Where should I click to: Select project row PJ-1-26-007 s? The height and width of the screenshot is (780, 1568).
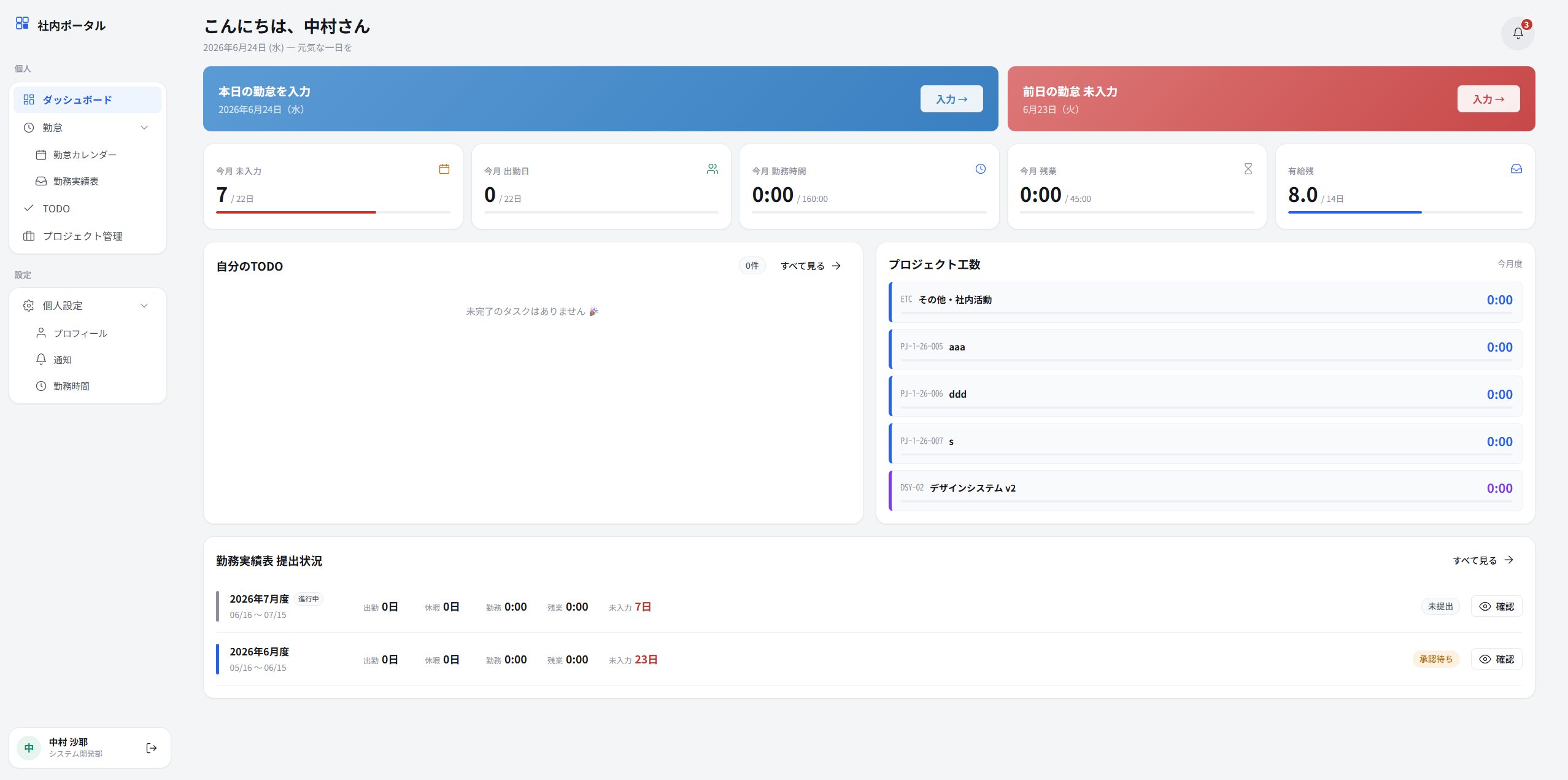(1205, 443)
